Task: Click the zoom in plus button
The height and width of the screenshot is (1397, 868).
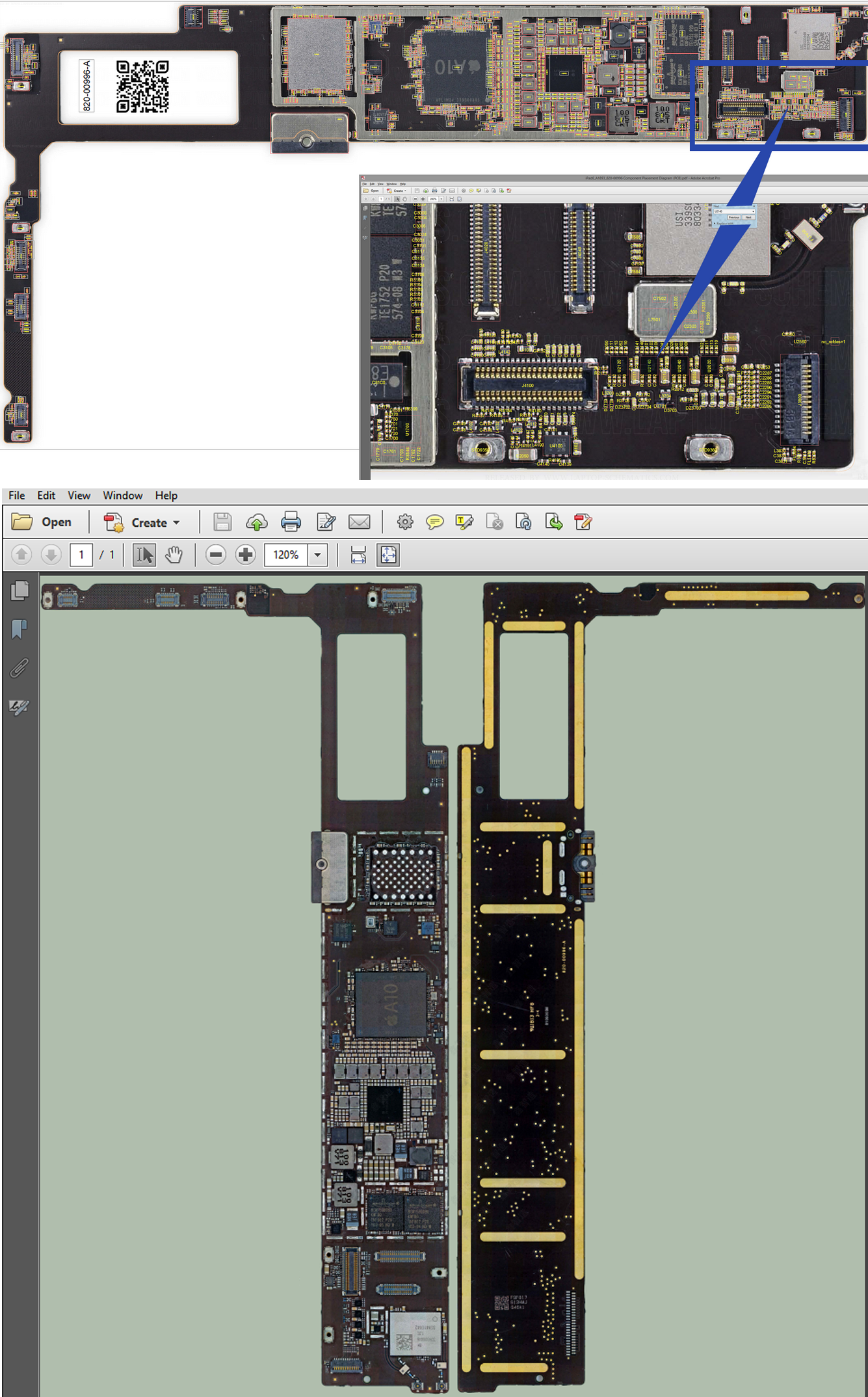Action: (x=245, y=555)
